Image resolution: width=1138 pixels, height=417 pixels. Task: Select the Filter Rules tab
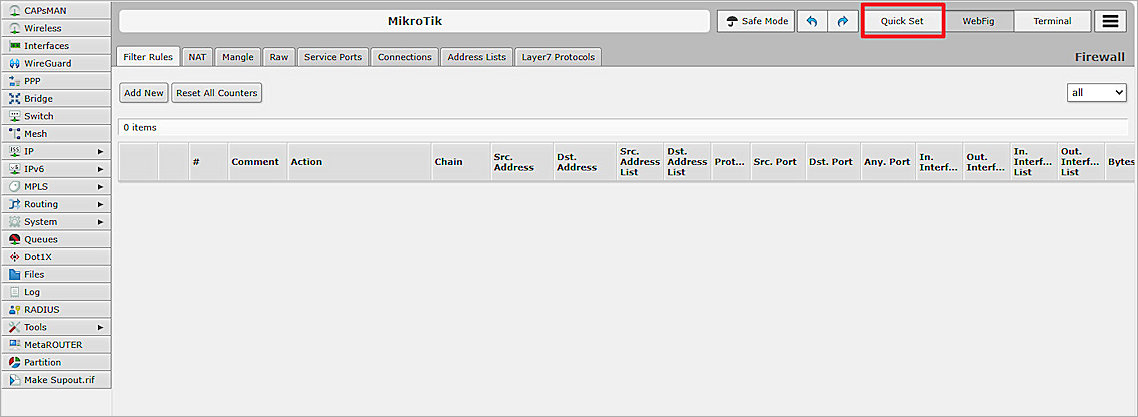click(x=148, y=57)
